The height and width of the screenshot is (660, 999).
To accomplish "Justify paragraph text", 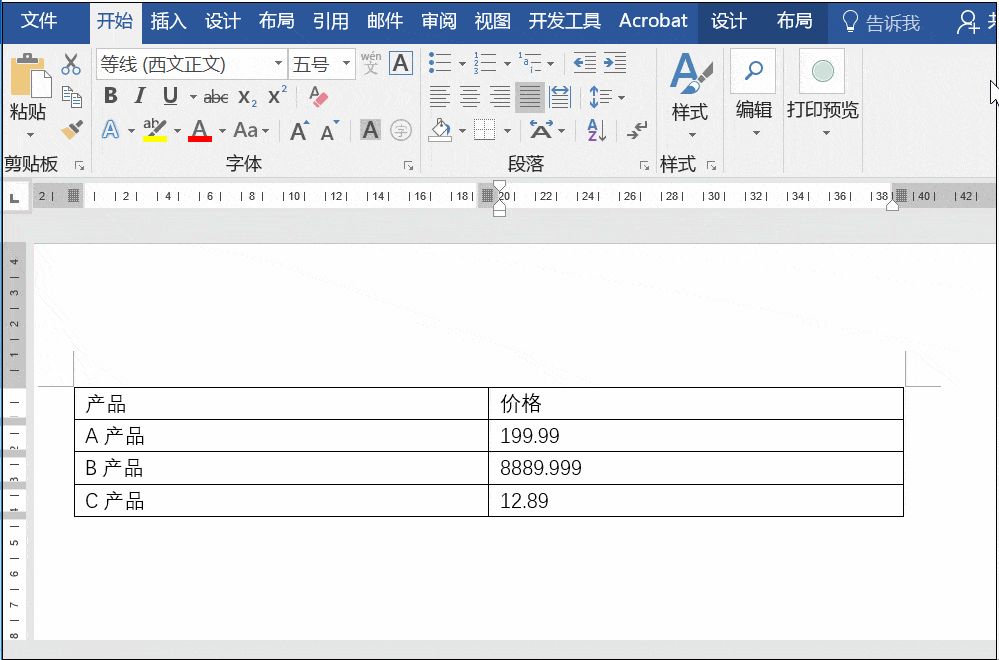I will (529, 97).
